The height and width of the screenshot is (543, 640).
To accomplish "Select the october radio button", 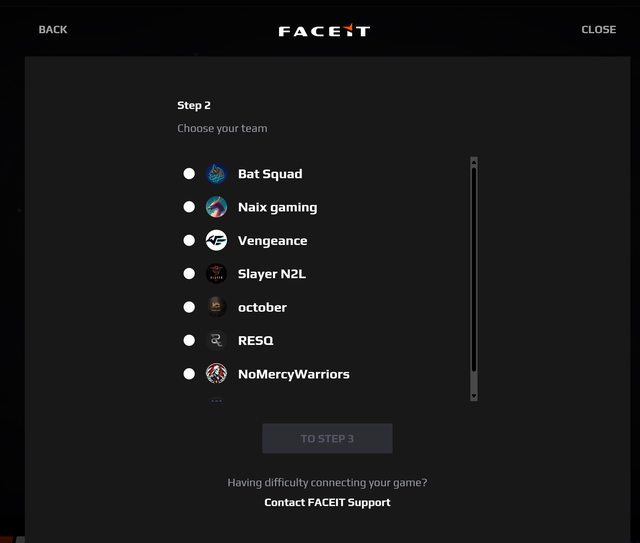I will coord(189,307).
